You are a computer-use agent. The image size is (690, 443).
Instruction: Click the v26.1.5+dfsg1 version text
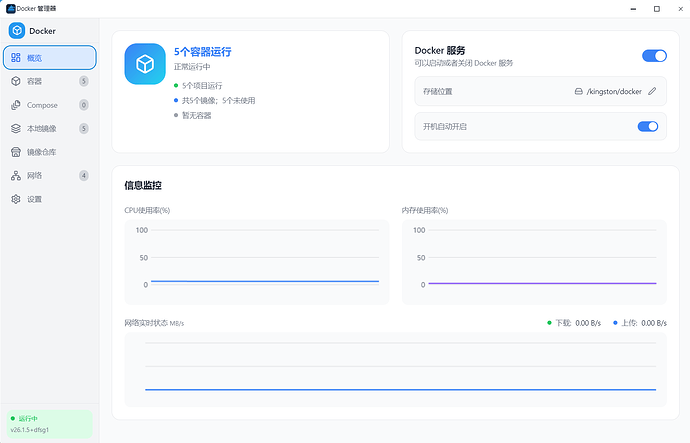coord(29,430)
